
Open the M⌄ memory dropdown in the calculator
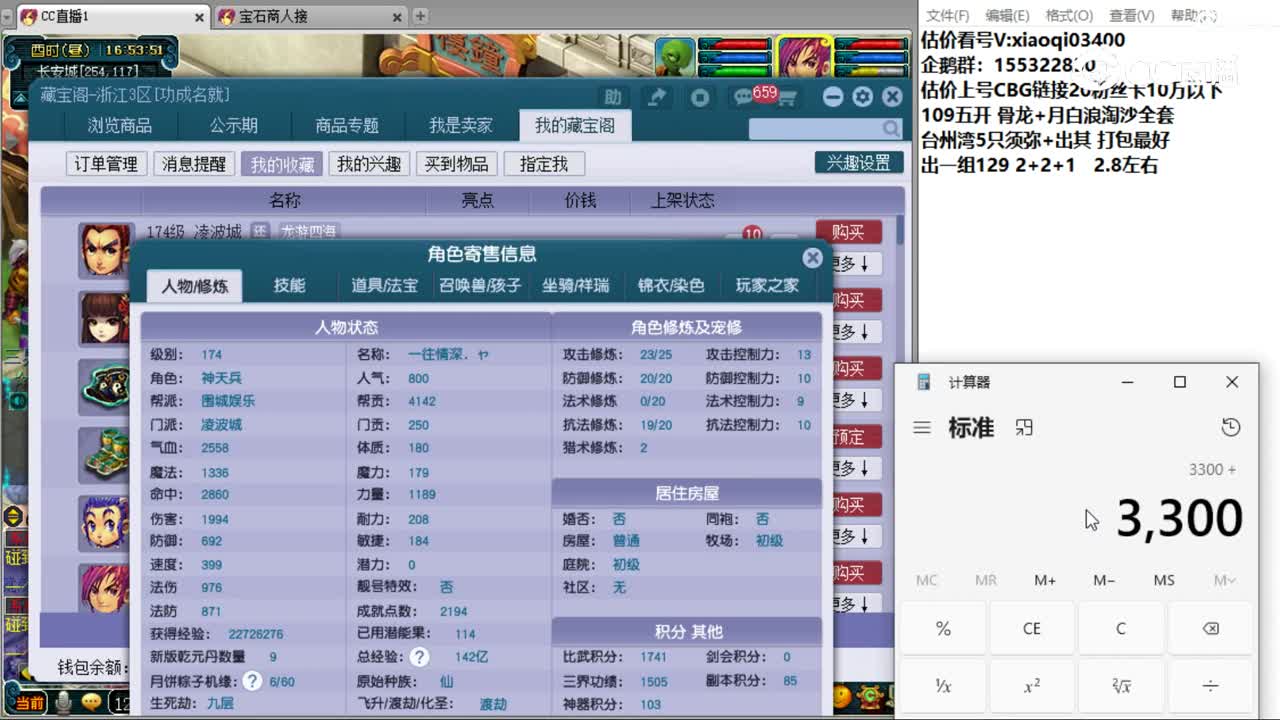(1222, 580)
